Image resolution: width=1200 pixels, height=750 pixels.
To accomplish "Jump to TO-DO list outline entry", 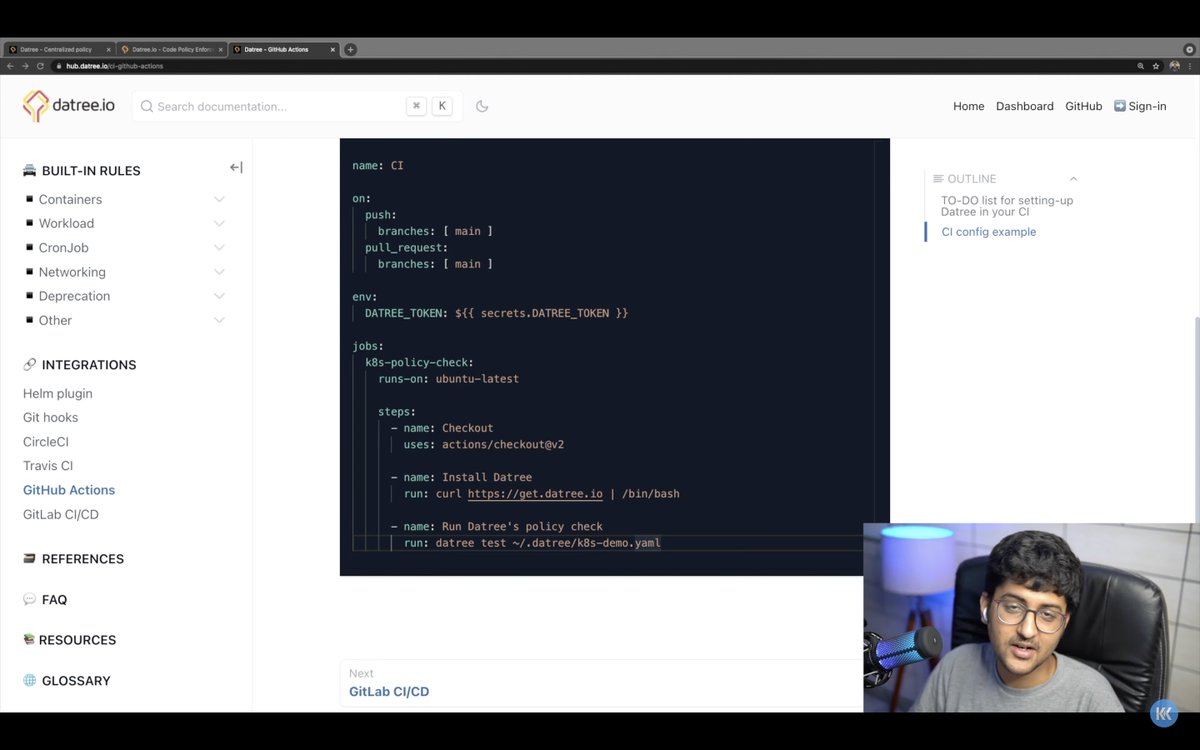I will coord(1007,206).
